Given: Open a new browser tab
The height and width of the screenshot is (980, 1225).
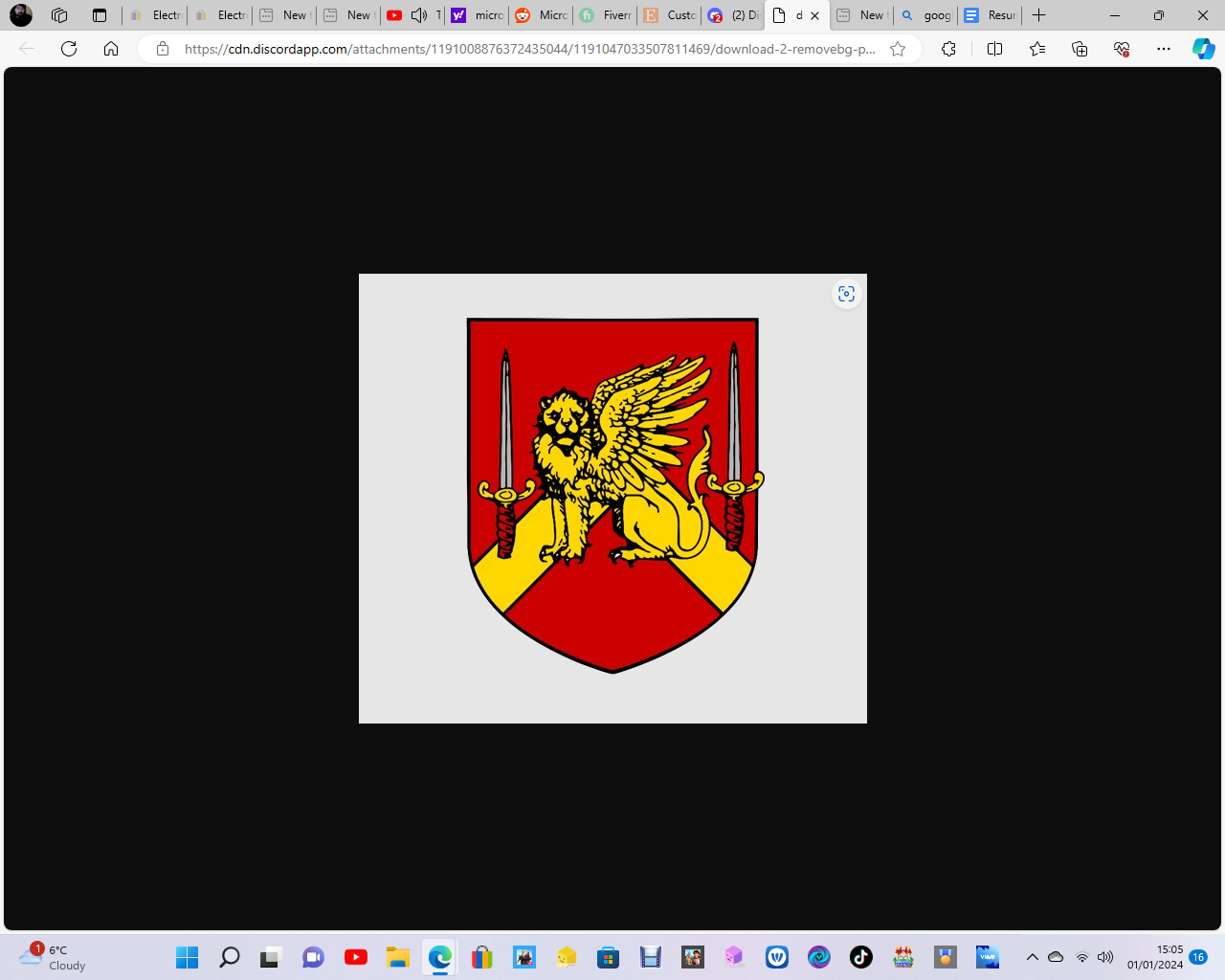Looking at the screenshot, I should [1038, 15].
